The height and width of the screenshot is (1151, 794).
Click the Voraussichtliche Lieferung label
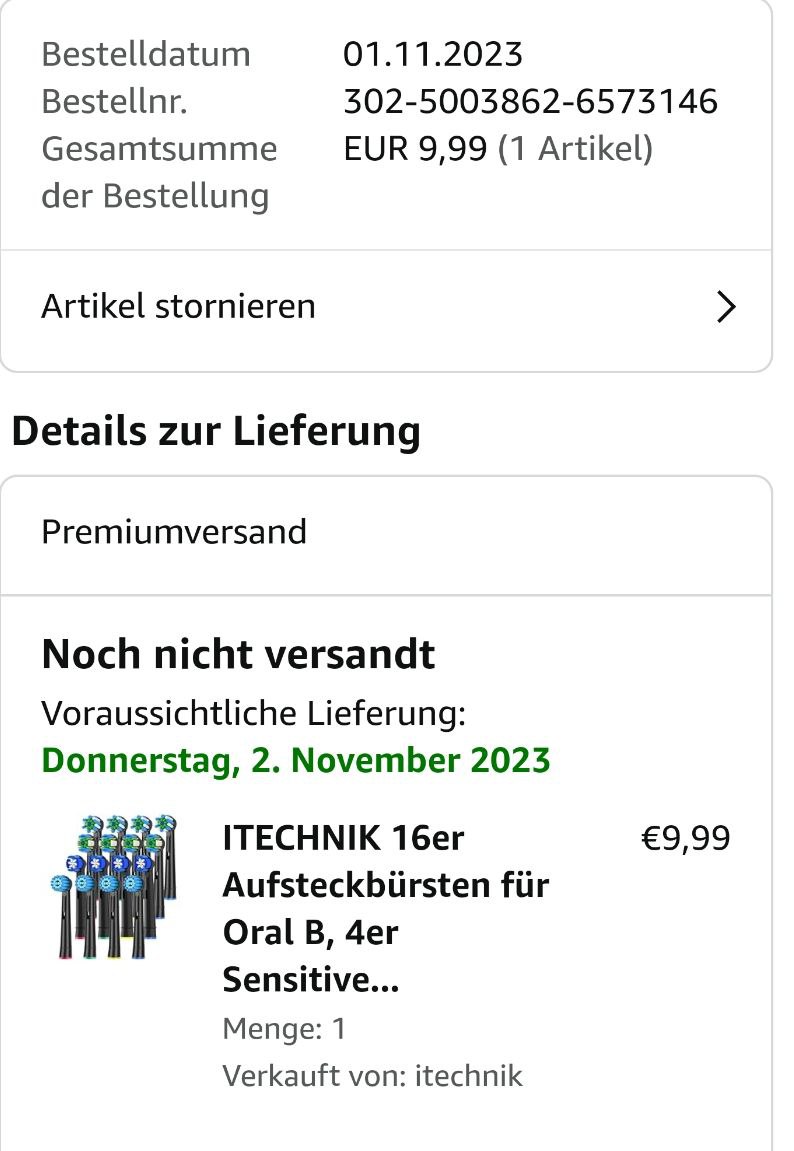tap(254, 714)
